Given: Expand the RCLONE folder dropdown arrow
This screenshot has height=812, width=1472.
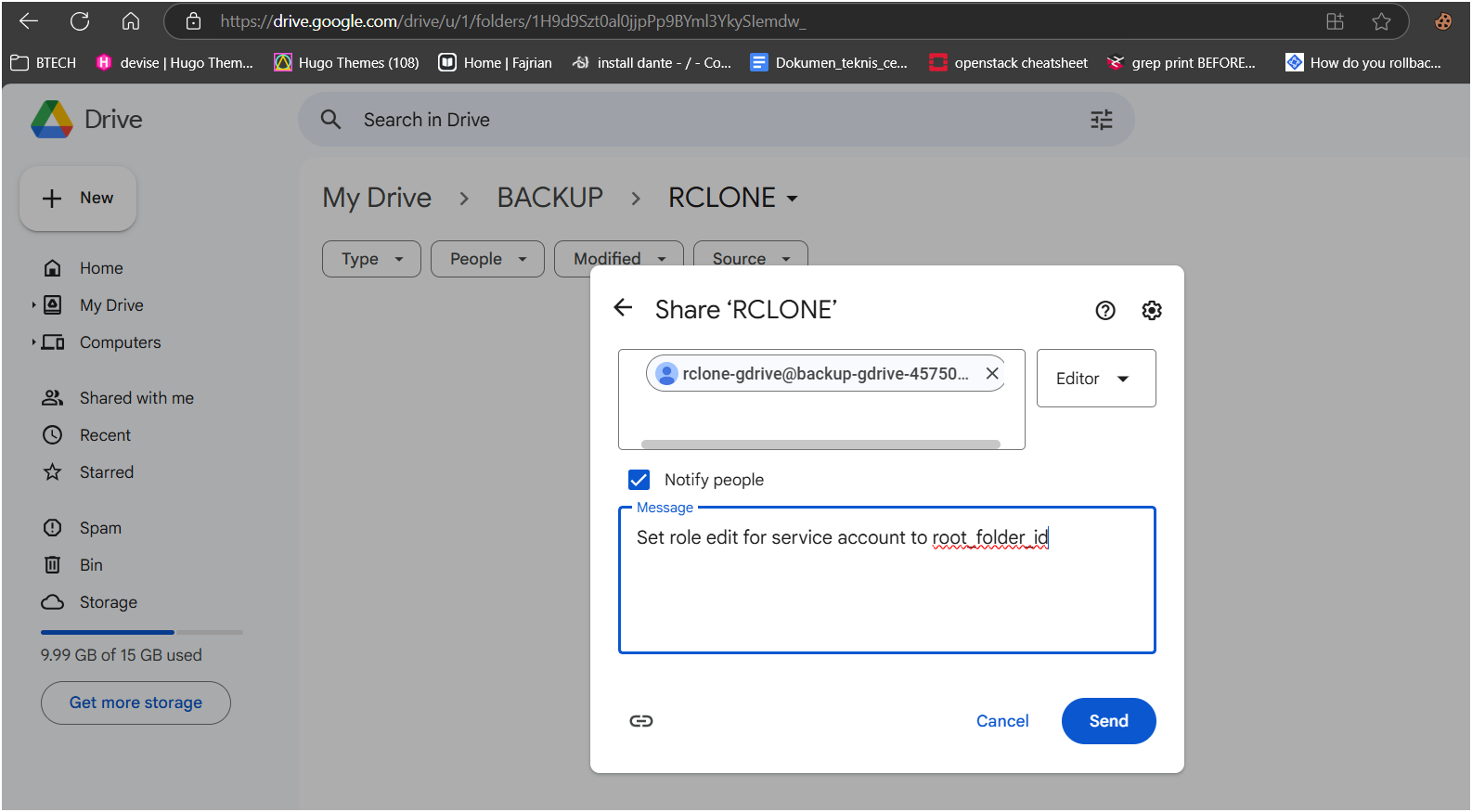Looking at the screenshot, I should coord(792,199).
